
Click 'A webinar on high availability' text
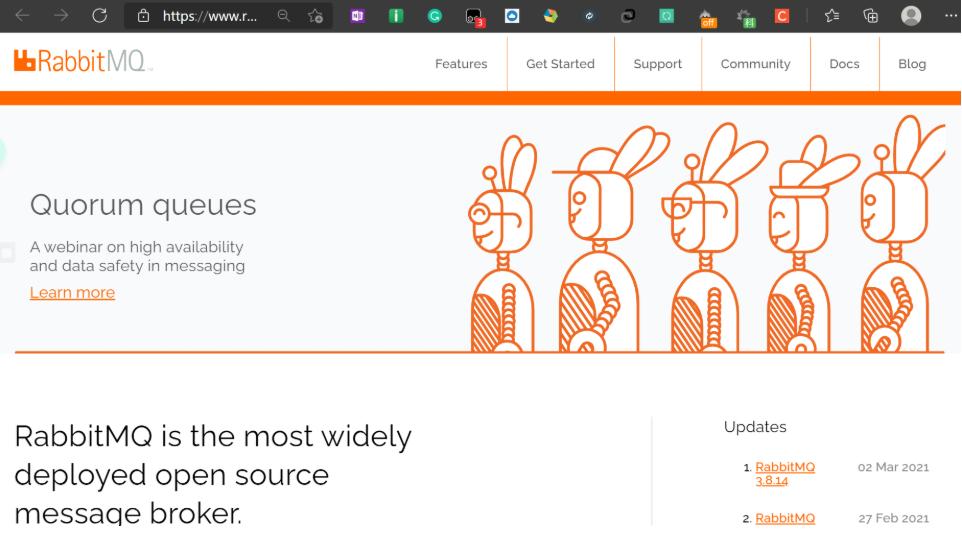point(136,247)
